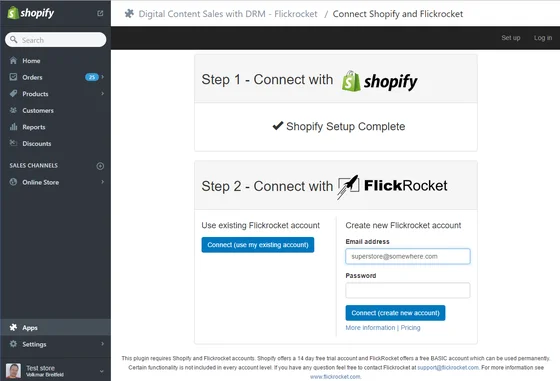The width and height of the screenshot is (560, 381).
Task: Click the Products tag icon
Action: (x=13, y=94)
